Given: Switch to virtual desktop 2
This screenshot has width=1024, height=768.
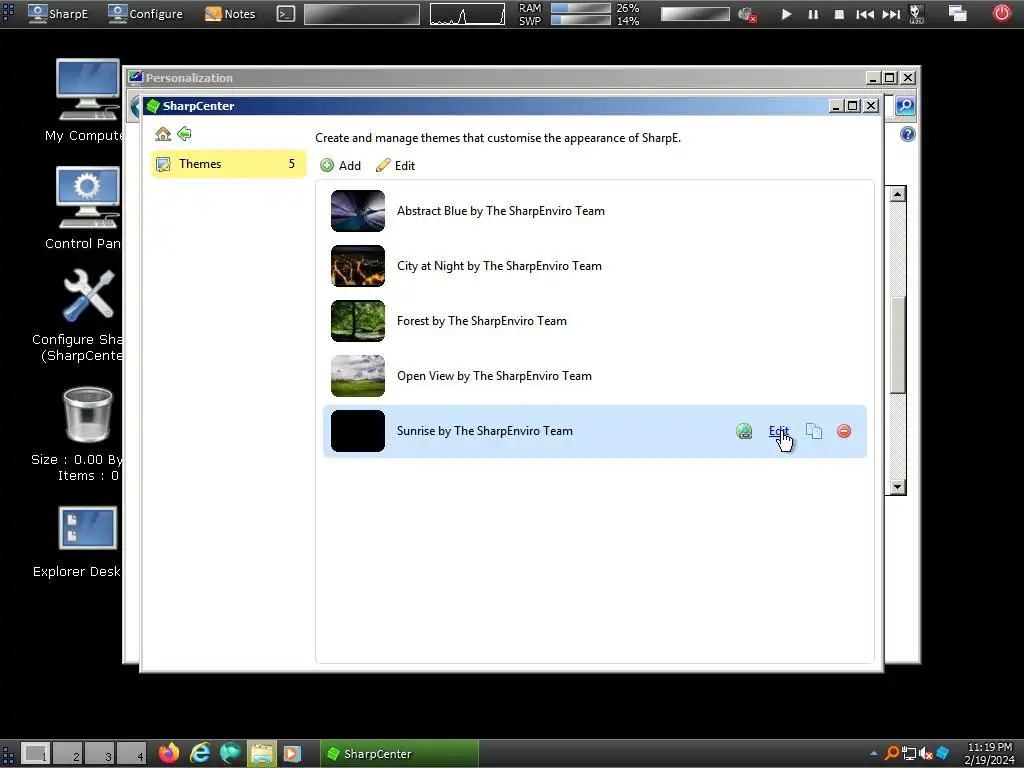Looking at the screenshot, I should click(67, 754).
